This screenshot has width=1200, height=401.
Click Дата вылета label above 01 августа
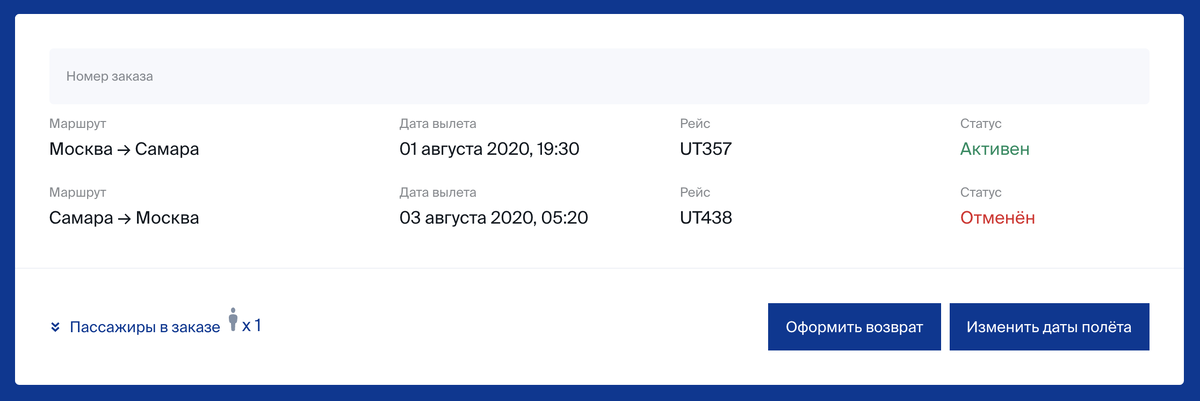pyautogui.click(x=437, y=124)
